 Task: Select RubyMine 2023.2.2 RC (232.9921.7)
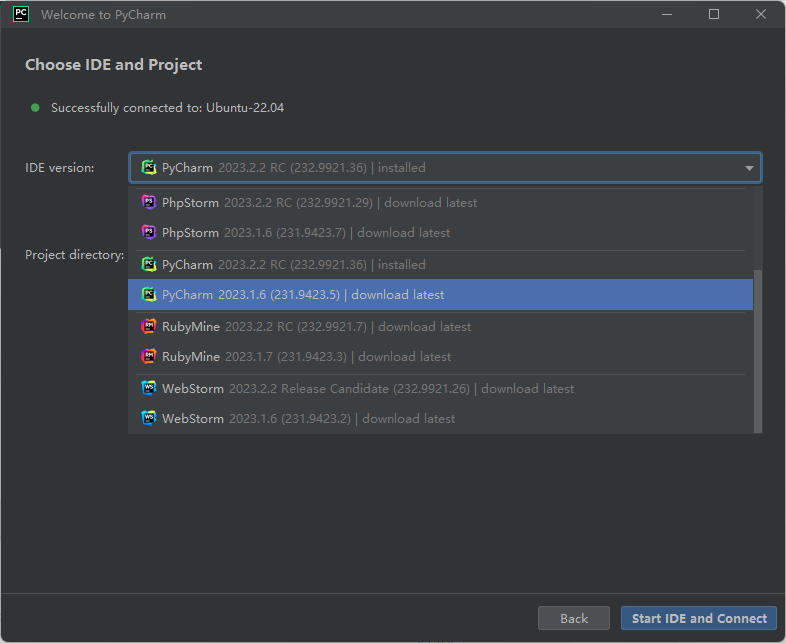[441, 326]
